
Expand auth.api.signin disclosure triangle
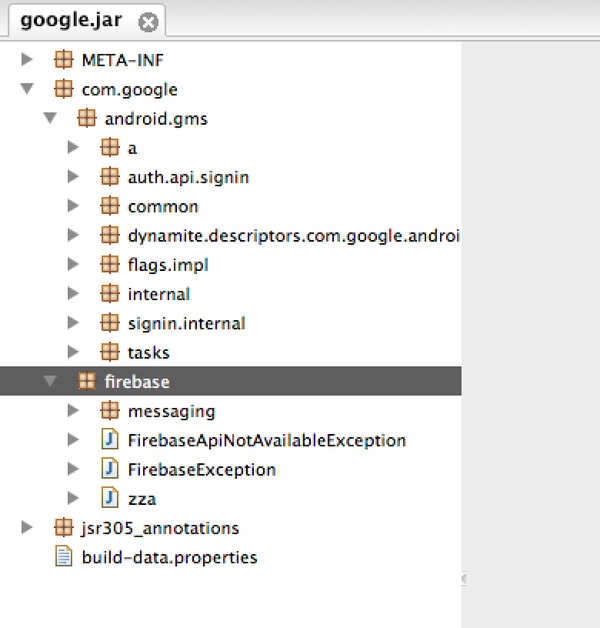tap(73, 177)
